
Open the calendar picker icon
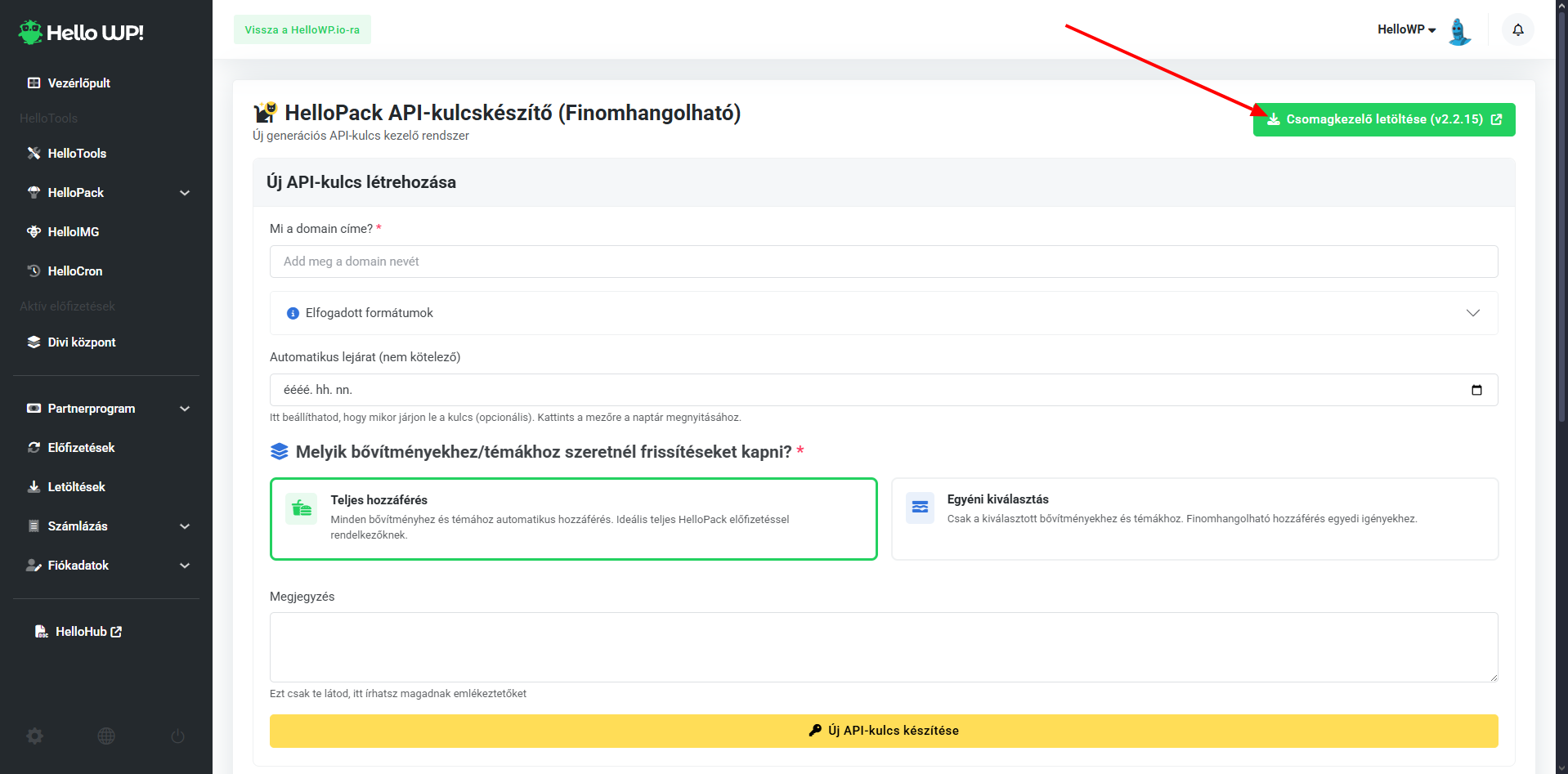pos(1476,390)
